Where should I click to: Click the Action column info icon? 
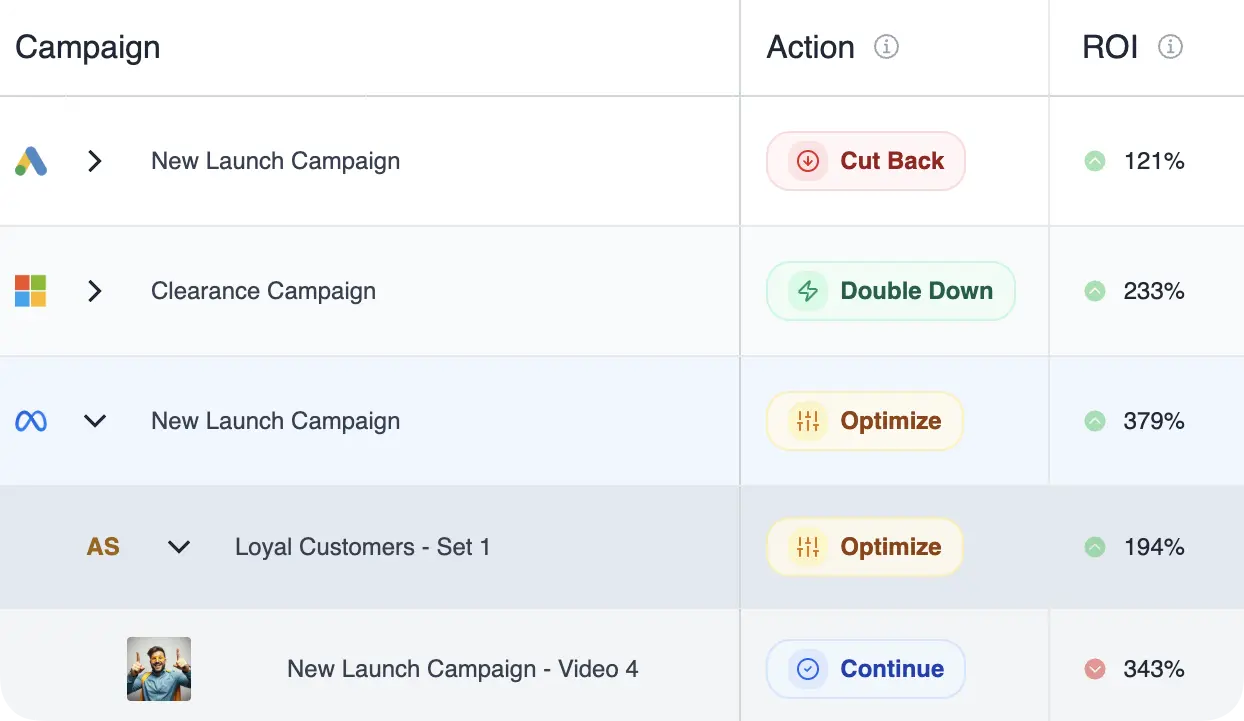coord(886,47)
